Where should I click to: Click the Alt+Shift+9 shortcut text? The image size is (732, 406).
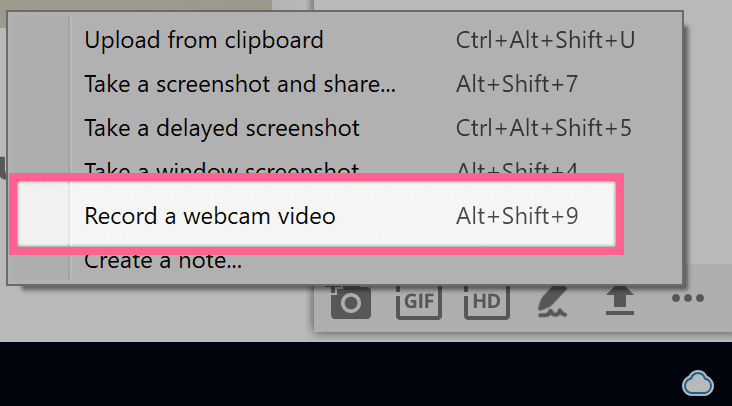(x=516, y=215)
